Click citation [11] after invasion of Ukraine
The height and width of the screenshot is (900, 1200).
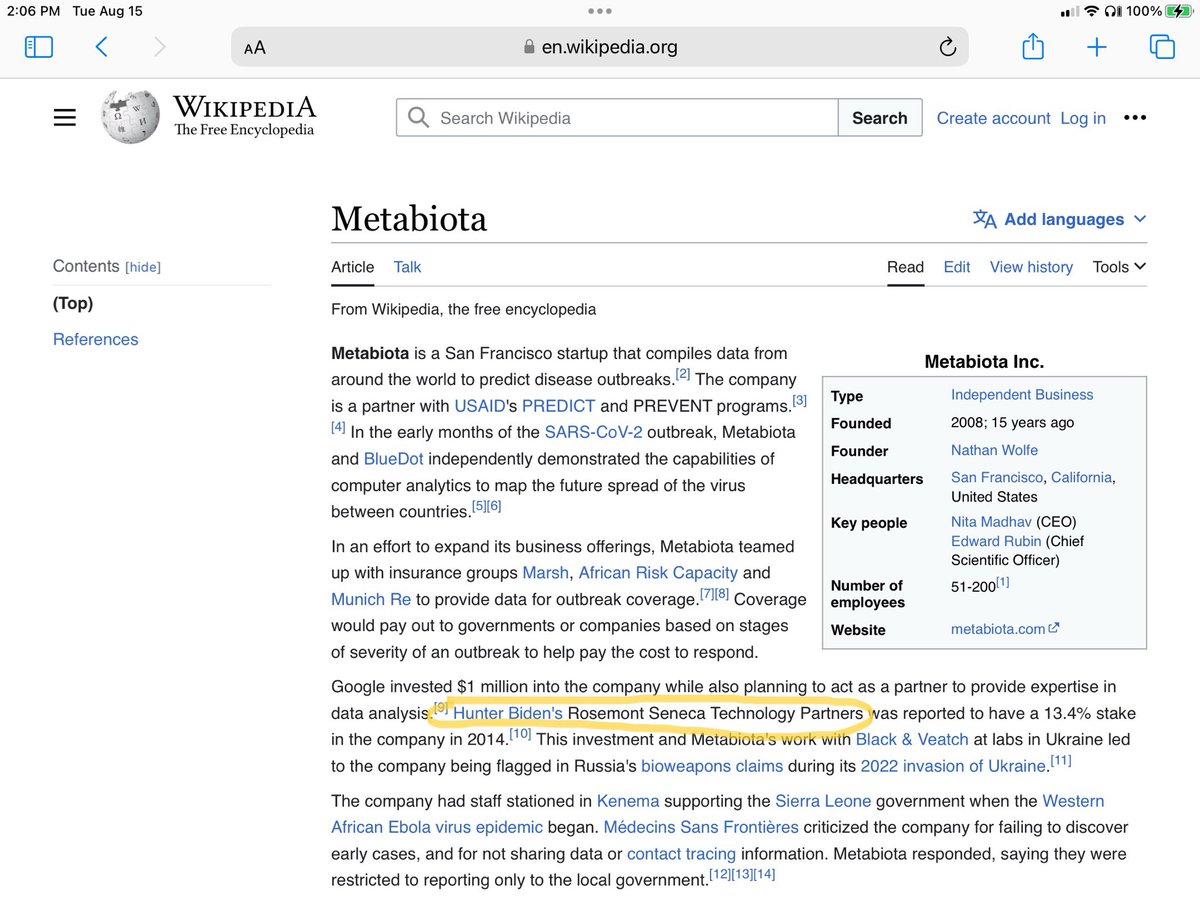point(1061,761)
